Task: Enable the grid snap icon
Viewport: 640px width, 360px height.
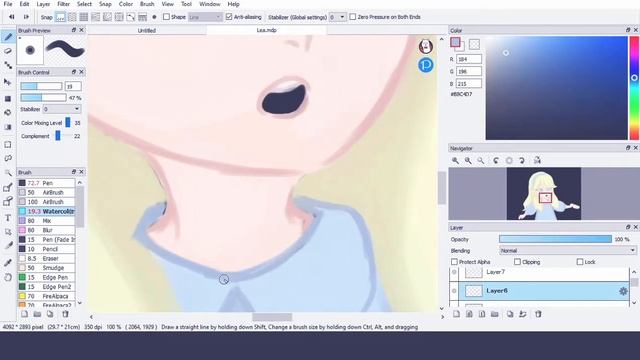Action: [x=84, y=17]
